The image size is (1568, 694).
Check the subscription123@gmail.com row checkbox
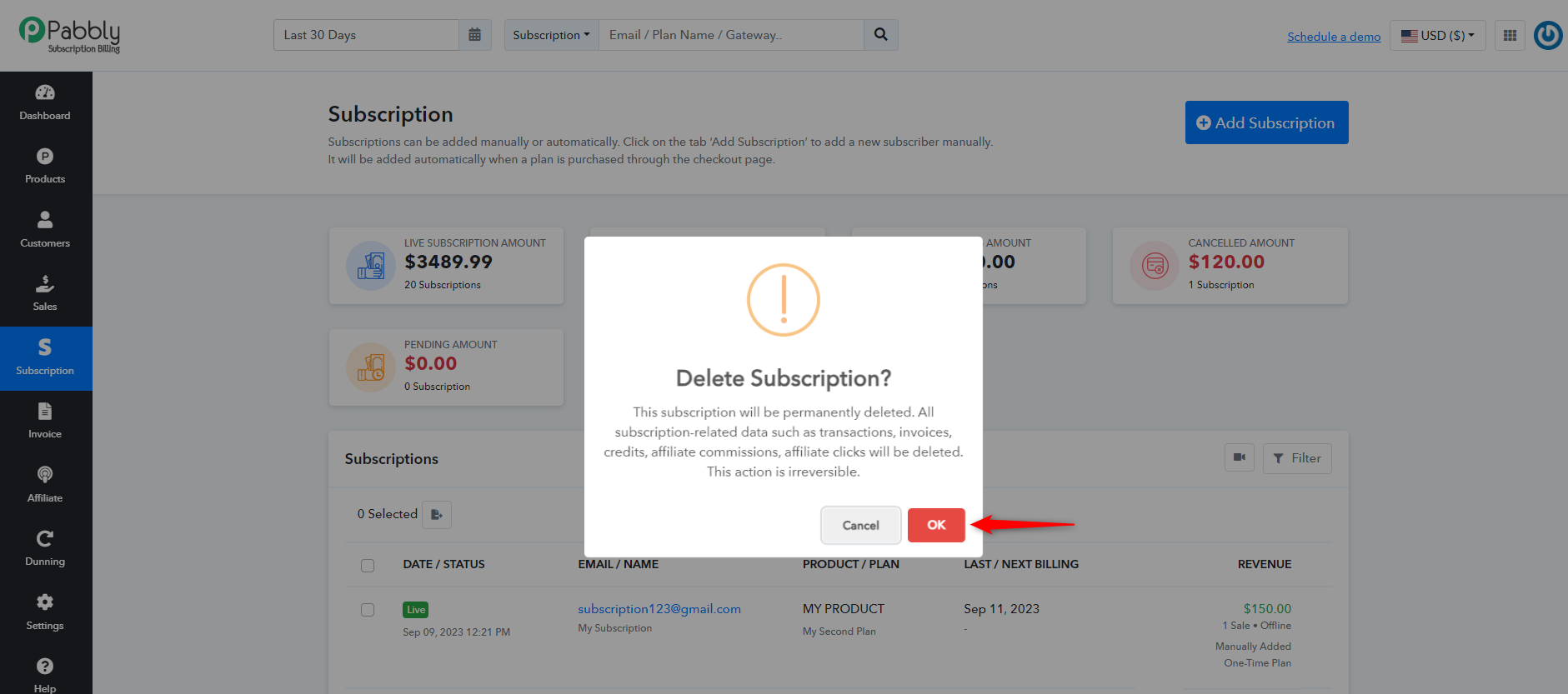pyautogui.click(x=368, y=610)
